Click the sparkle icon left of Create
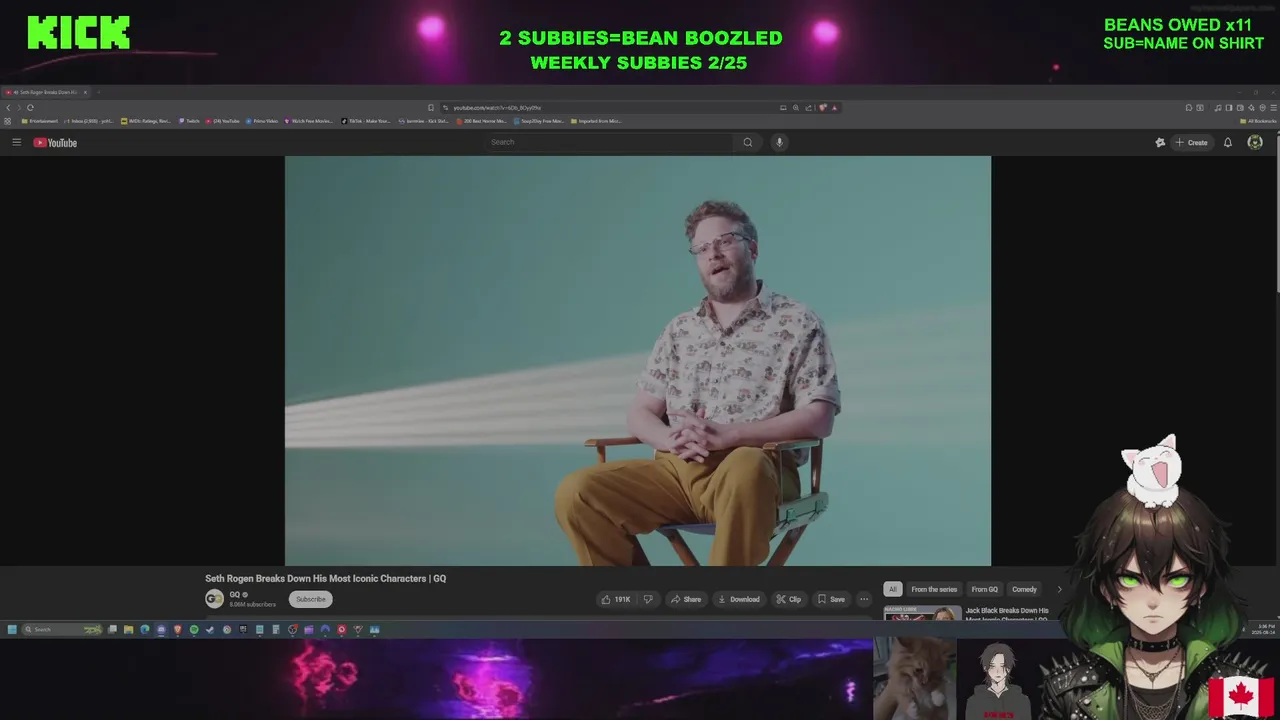 (x=1160, y=142)
